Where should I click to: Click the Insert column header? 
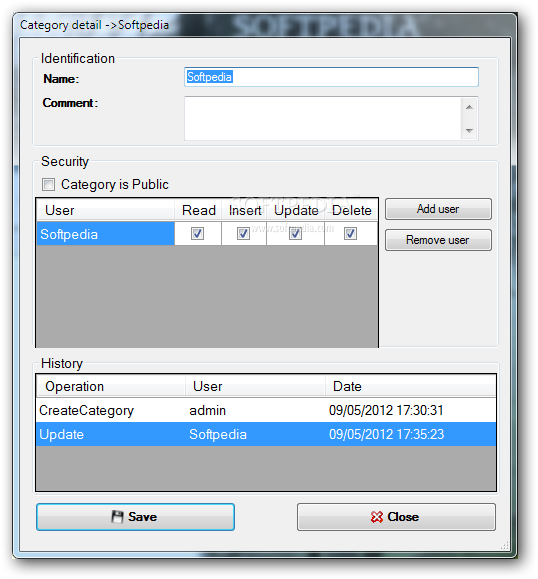point(244,210)
